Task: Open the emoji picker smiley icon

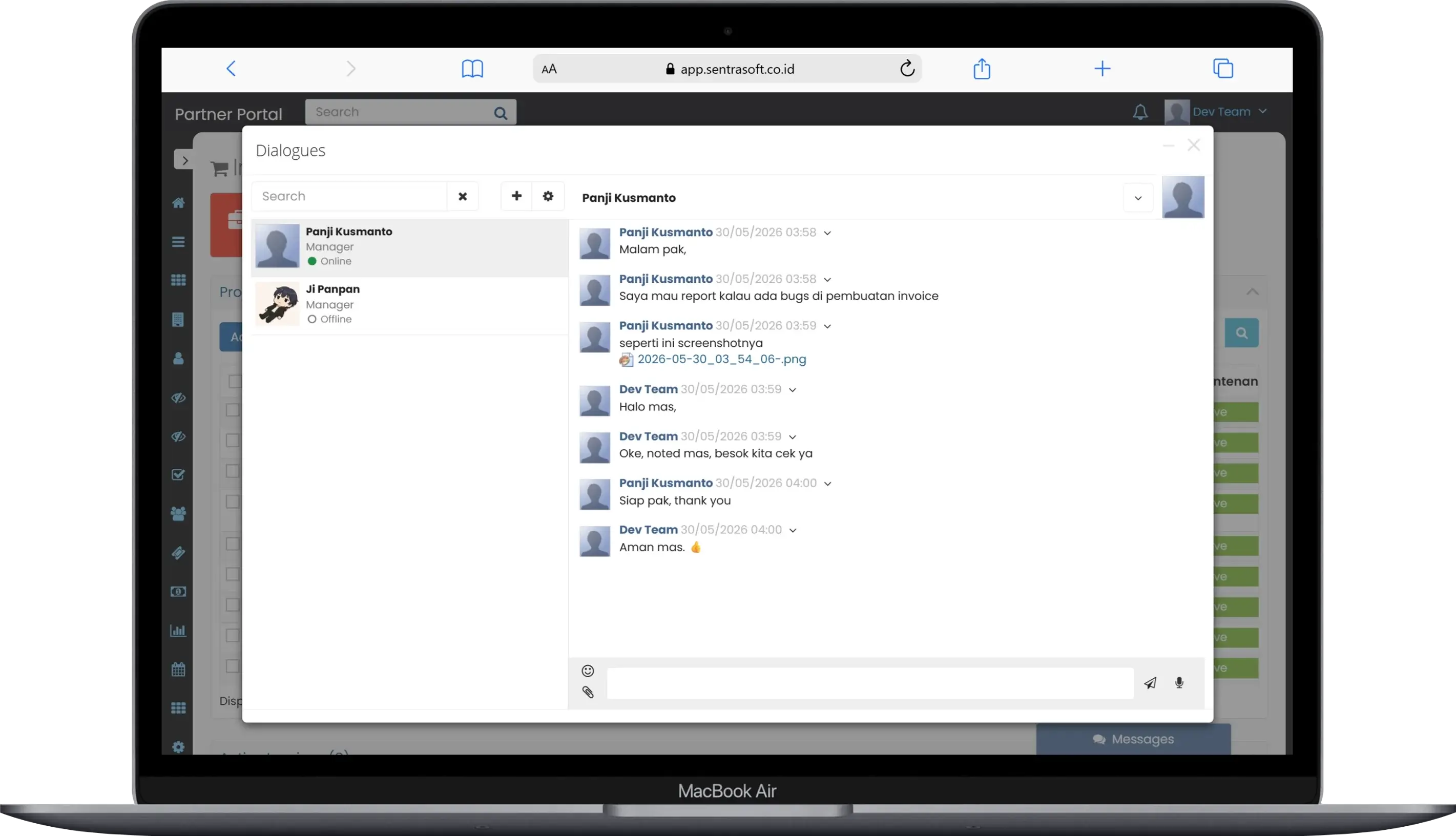Action: coord(587,671)
